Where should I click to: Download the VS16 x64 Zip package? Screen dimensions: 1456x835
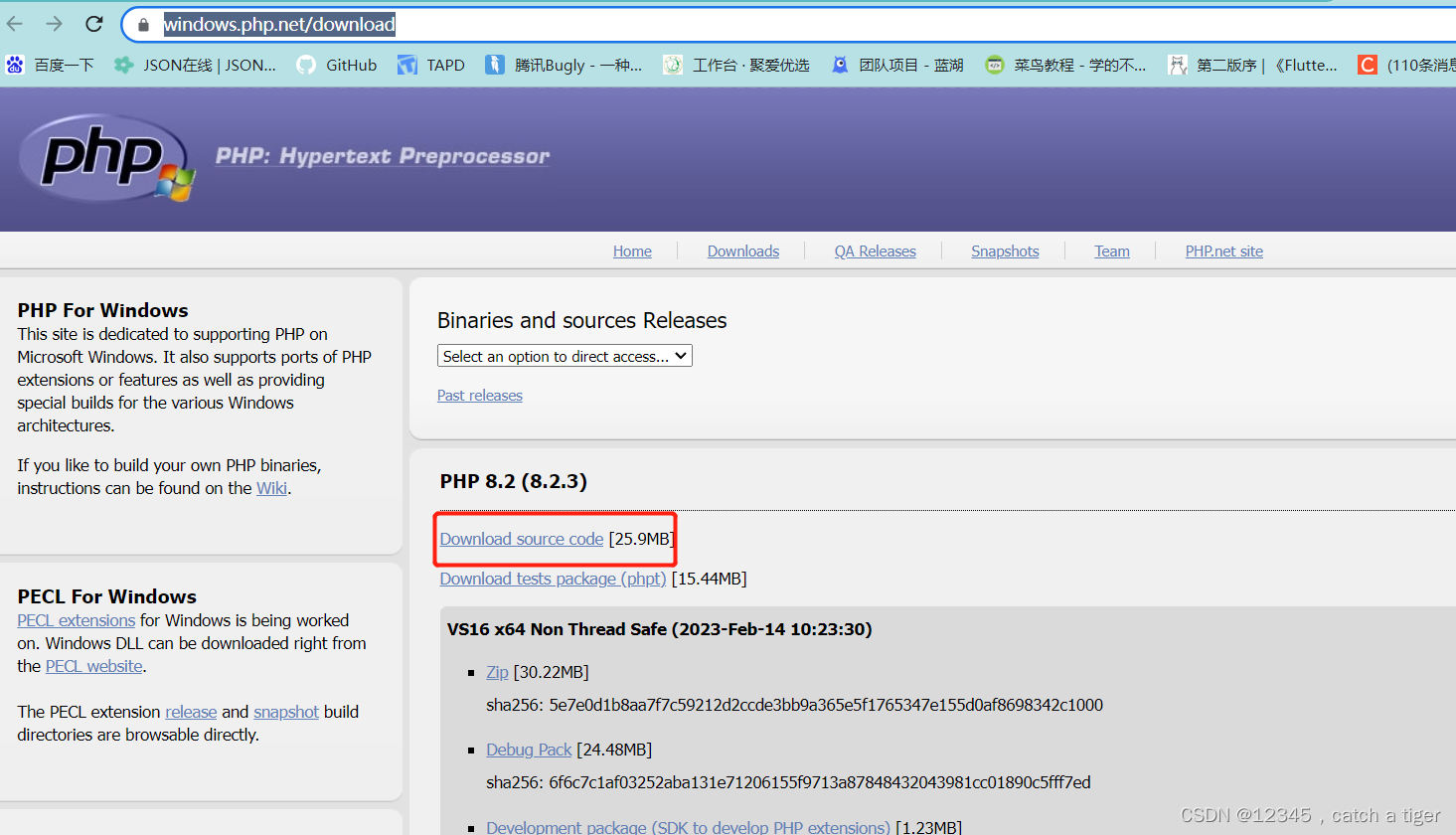(497, 671)
